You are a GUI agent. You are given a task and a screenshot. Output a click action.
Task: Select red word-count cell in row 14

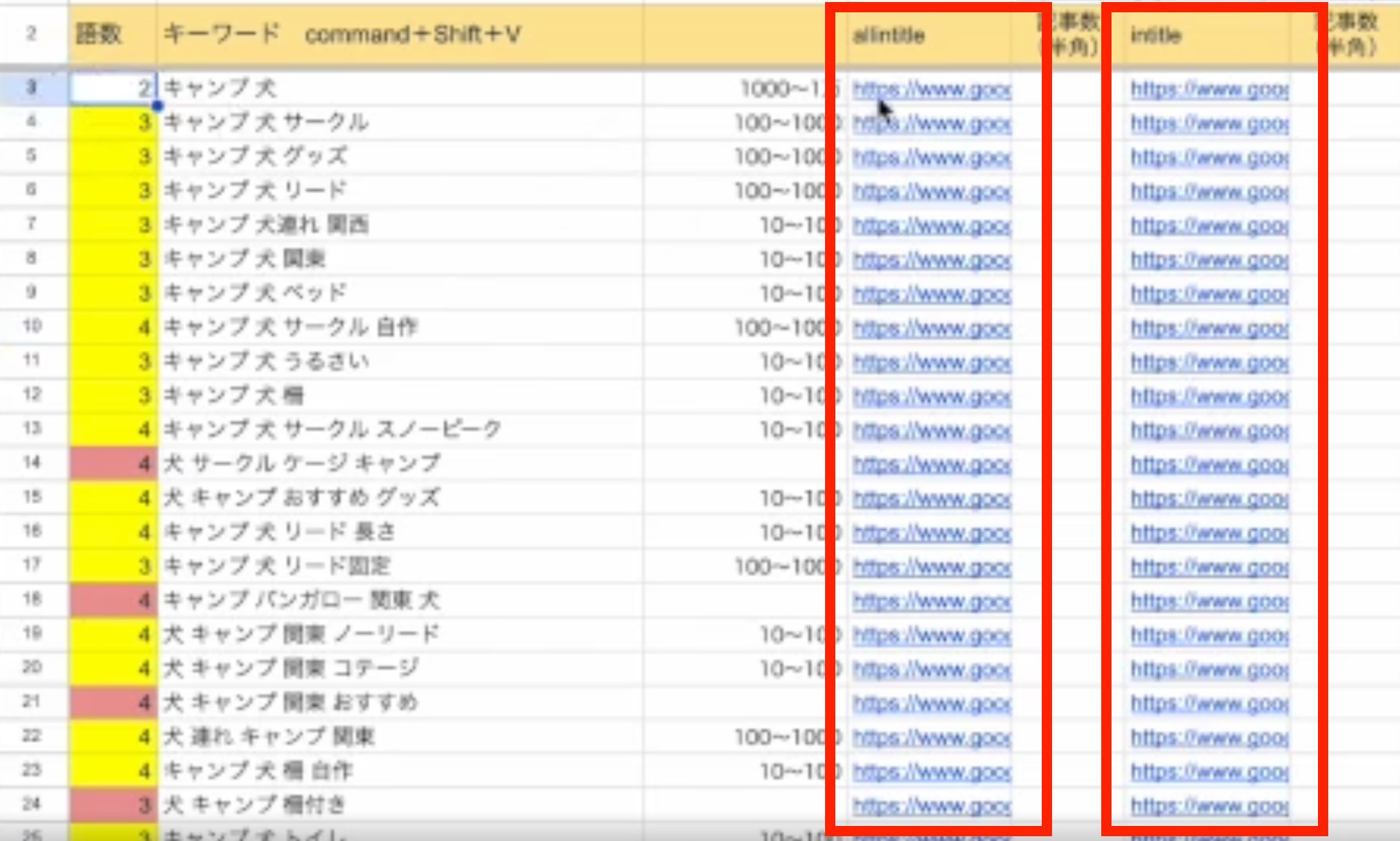tap(113, 464)
